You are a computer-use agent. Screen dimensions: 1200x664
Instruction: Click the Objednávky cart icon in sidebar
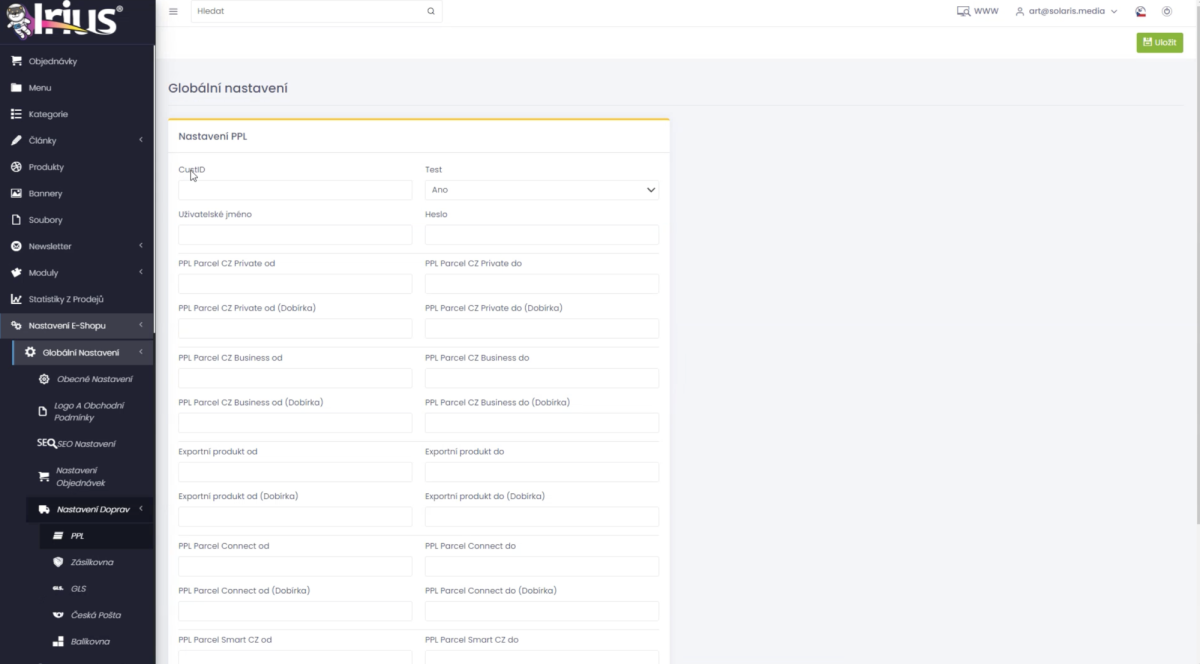(x=16, y=61)
